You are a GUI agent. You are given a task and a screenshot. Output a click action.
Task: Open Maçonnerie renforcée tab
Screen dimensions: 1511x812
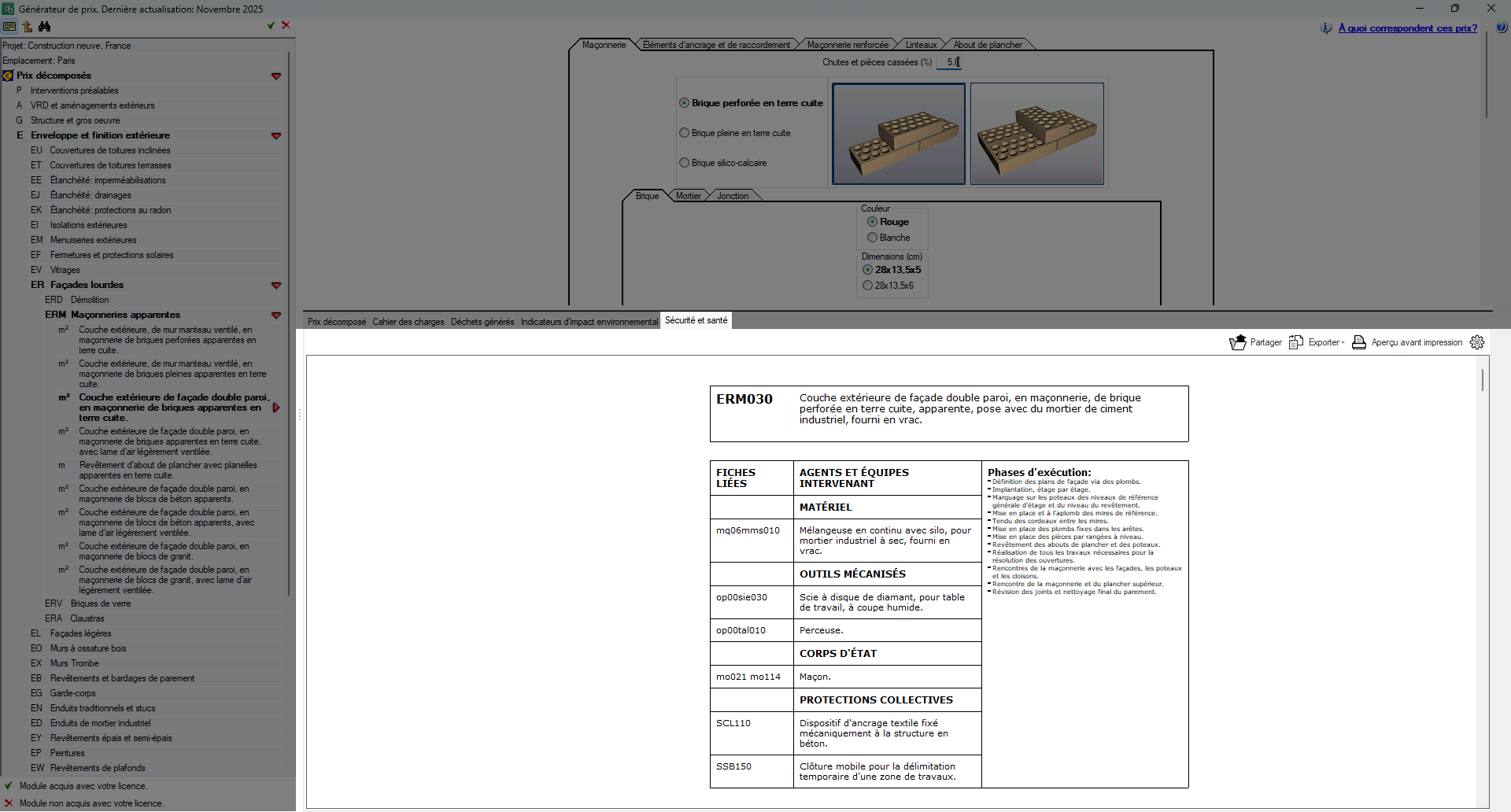pos(848,45)
